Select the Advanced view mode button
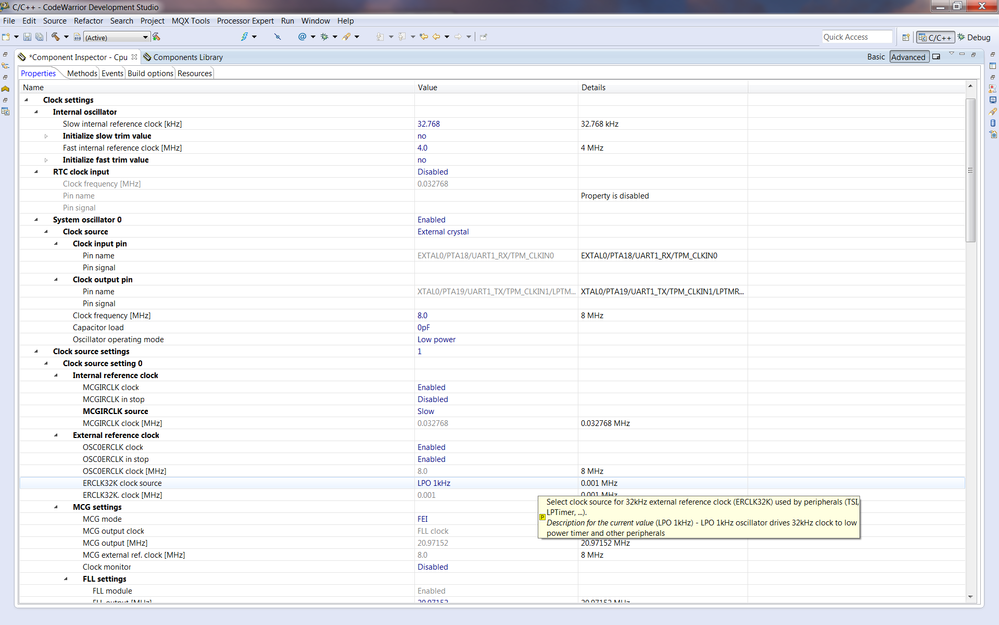This screenshot has width=999, height=625. coord(909,57)
